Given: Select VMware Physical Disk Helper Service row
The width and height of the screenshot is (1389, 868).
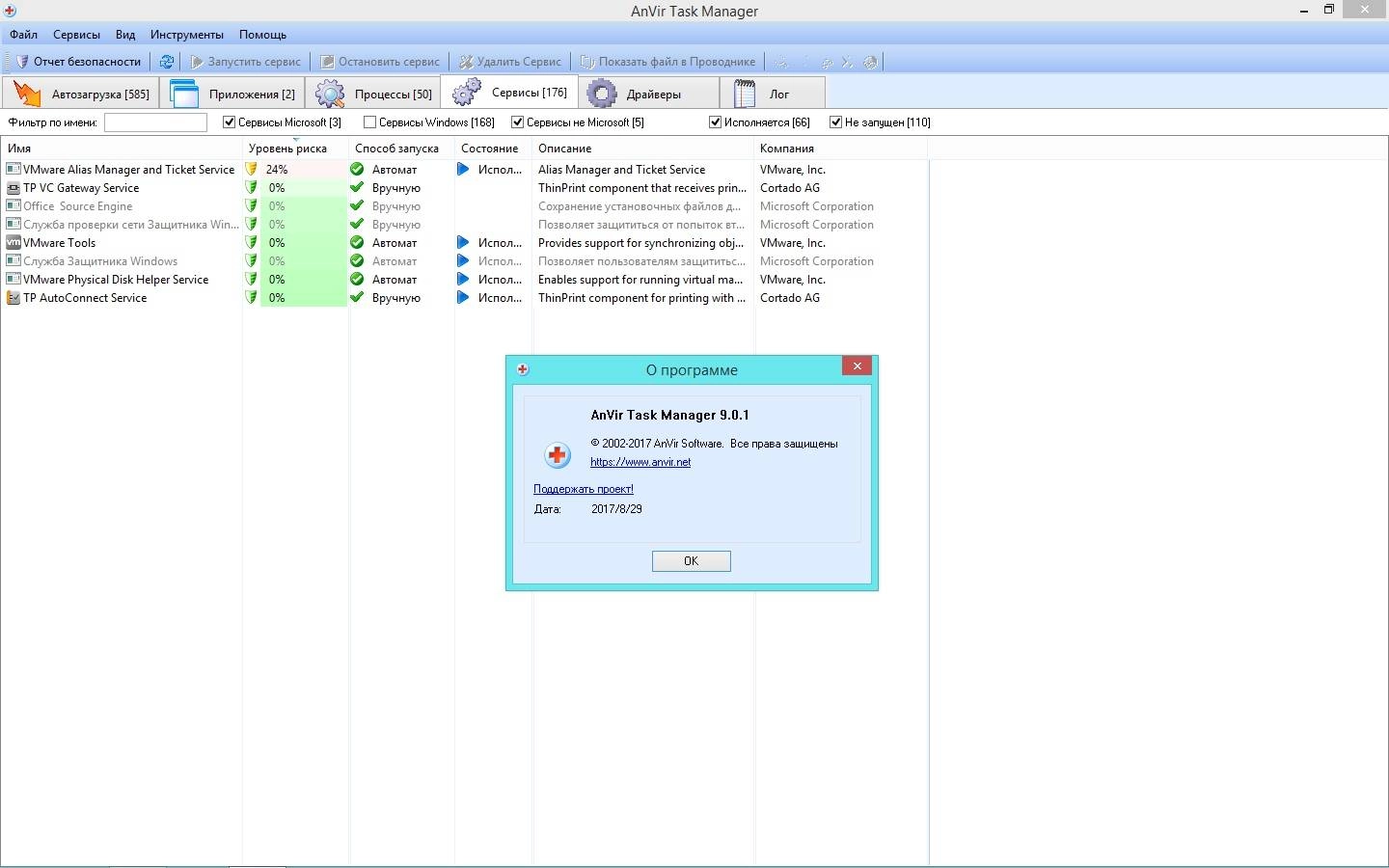Looking at the screenshot, I should pos(464,280).
